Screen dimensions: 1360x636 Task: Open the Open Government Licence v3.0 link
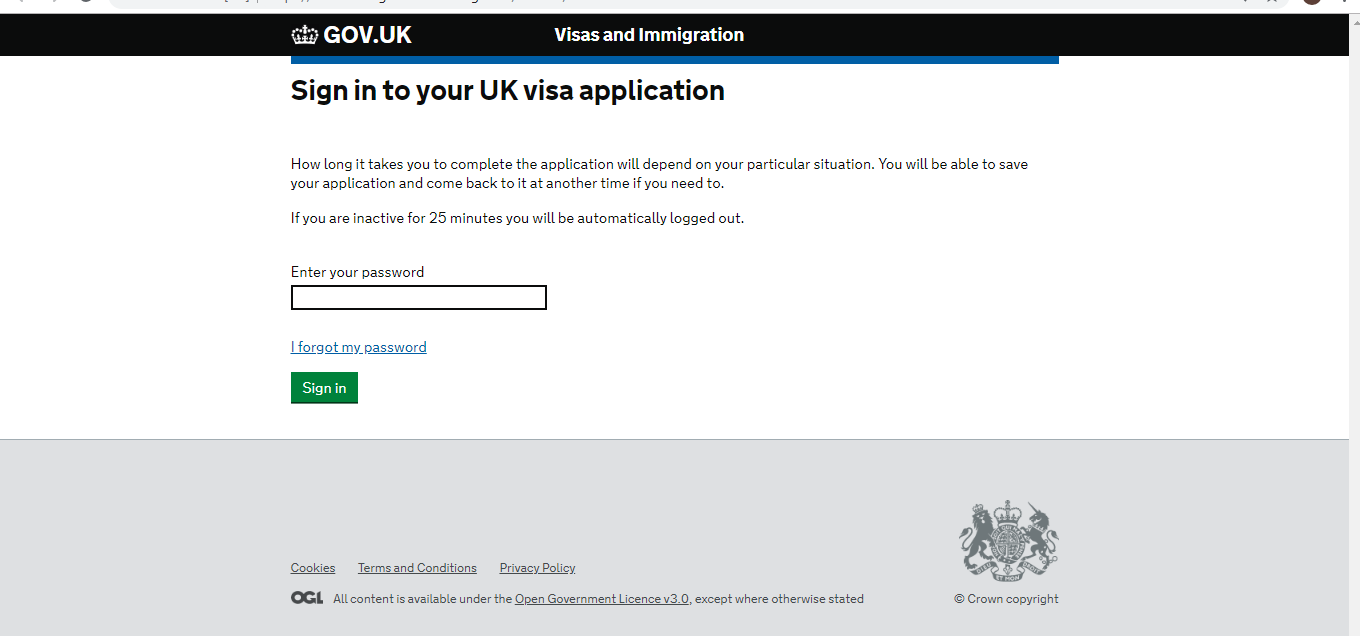tap(600, 598)
